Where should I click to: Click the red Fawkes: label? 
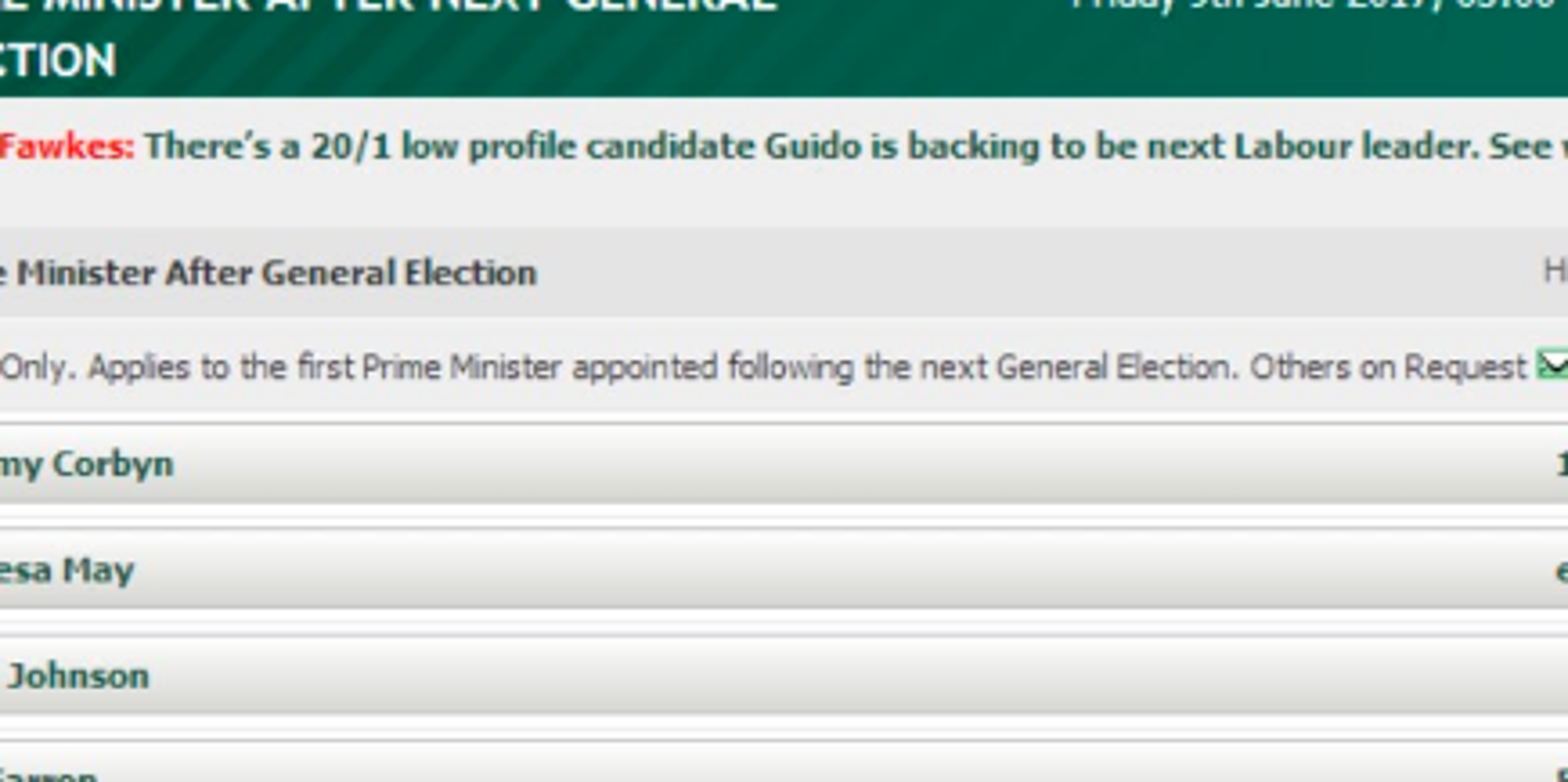[x=67, y=147]
